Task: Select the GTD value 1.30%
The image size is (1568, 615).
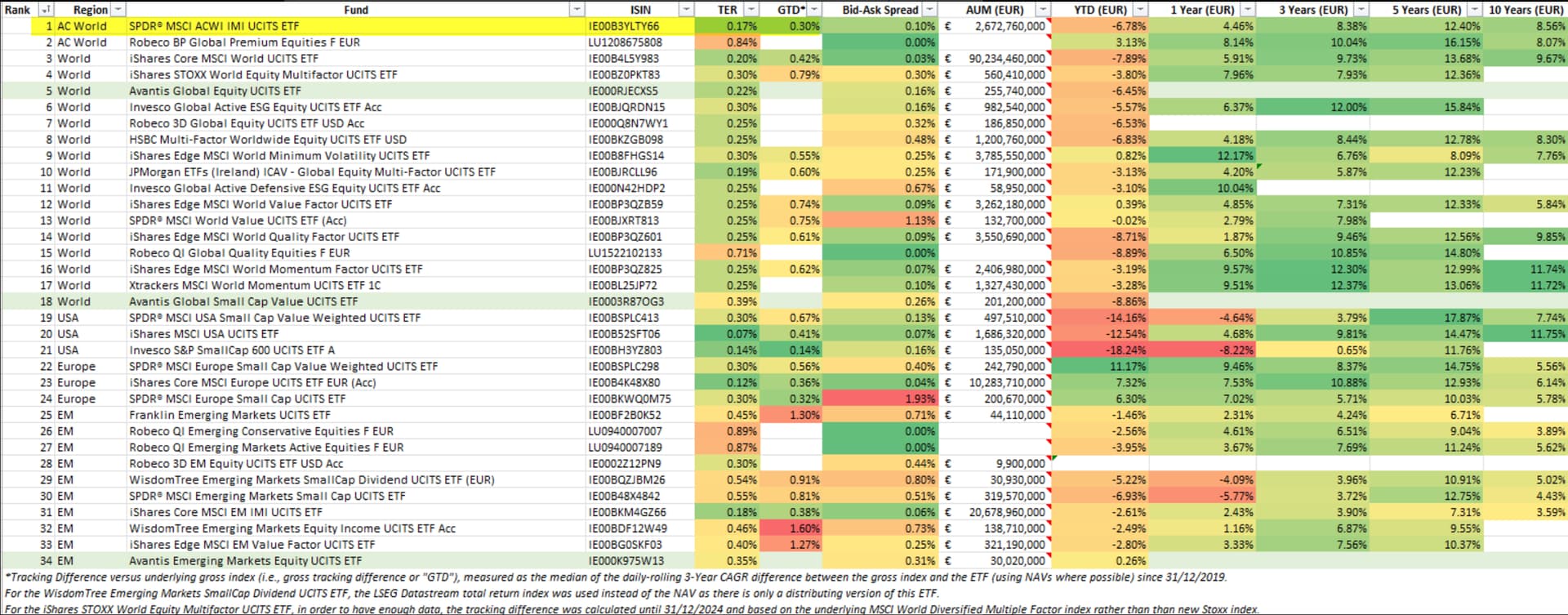Action: [791, 415]
